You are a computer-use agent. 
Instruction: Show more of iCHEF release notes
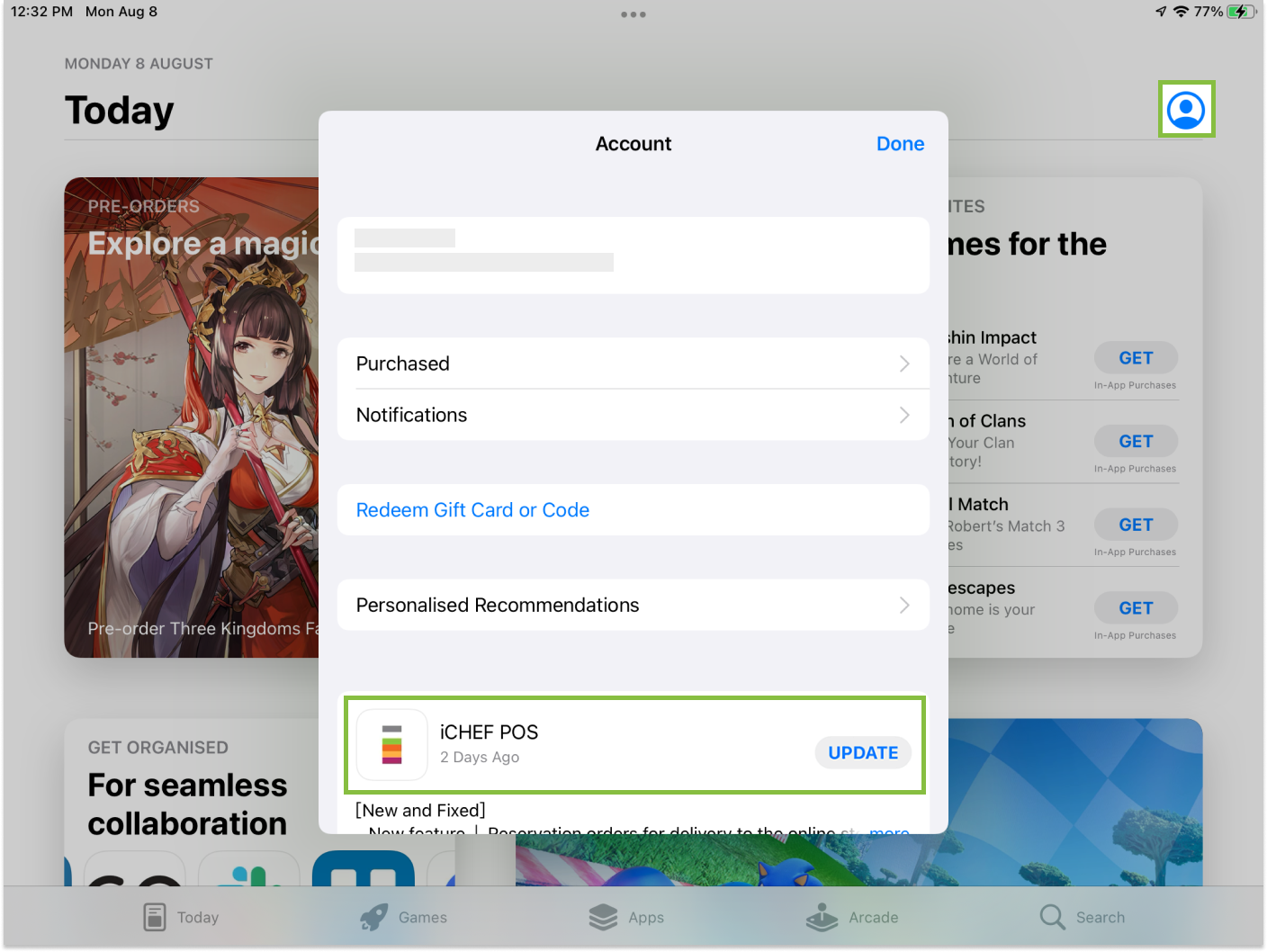pyautogui.click(x=889, y=829)
